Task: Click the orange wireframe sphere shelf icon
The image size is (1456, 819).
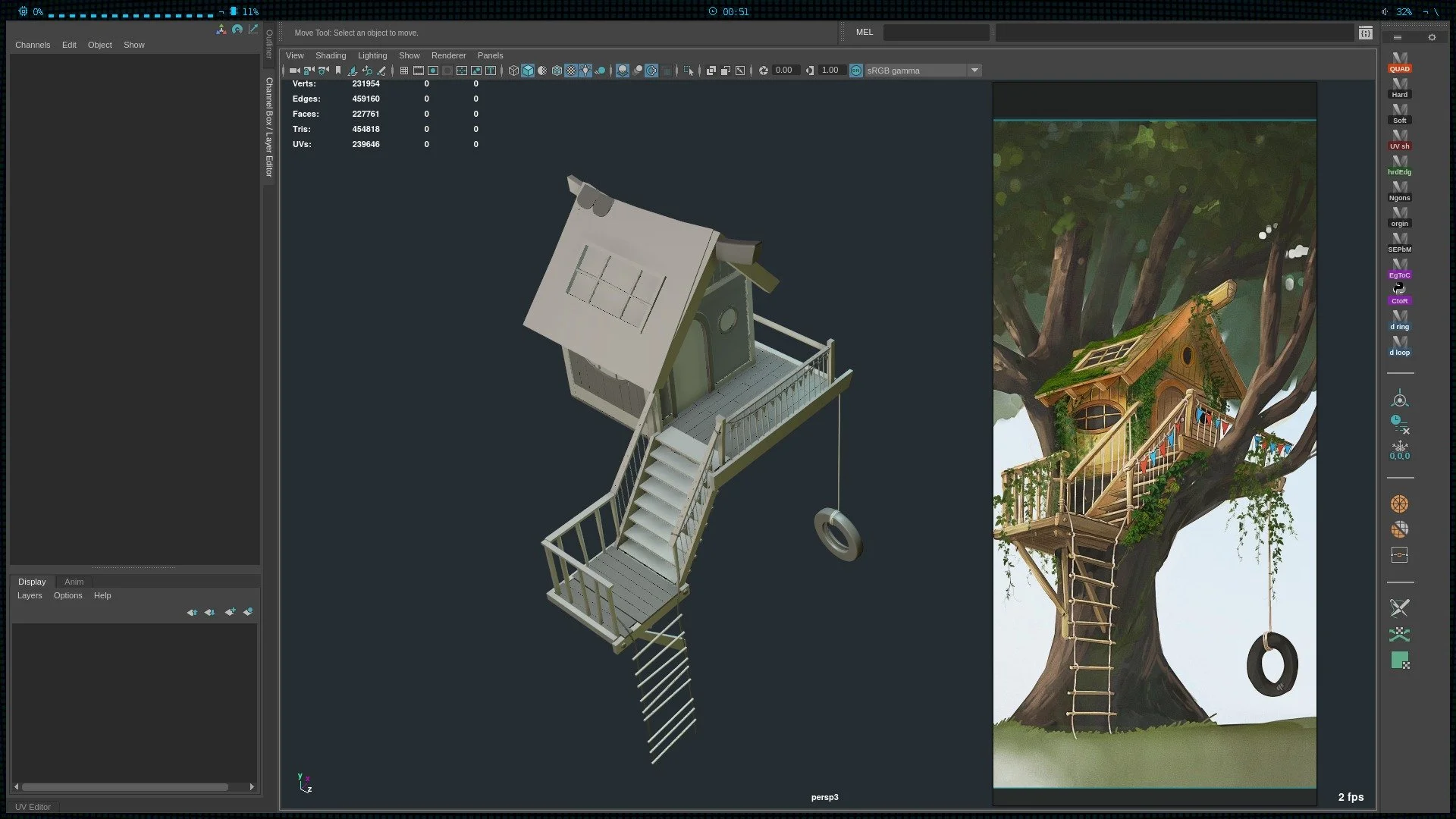Action: click(1400, 504)
